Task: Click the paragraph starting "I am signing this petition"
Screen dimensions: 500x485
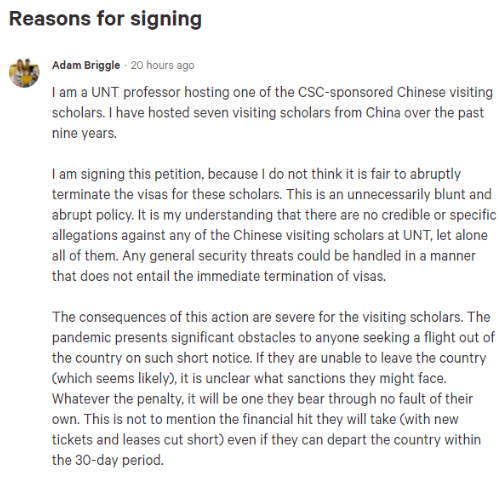Action: coord(274,225)
